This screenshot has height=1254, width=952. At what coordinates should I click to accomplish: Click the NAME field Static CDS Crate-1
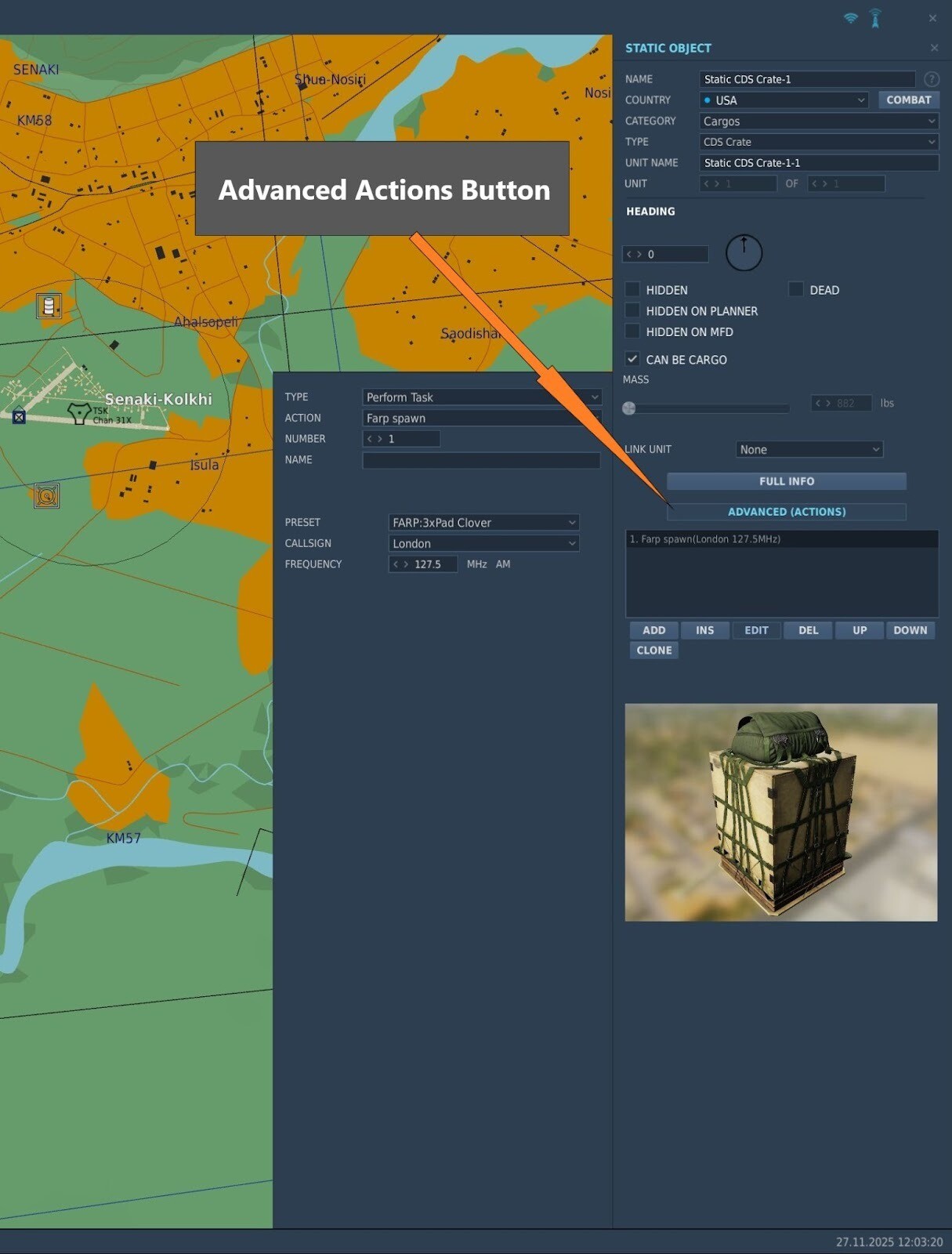807,79
